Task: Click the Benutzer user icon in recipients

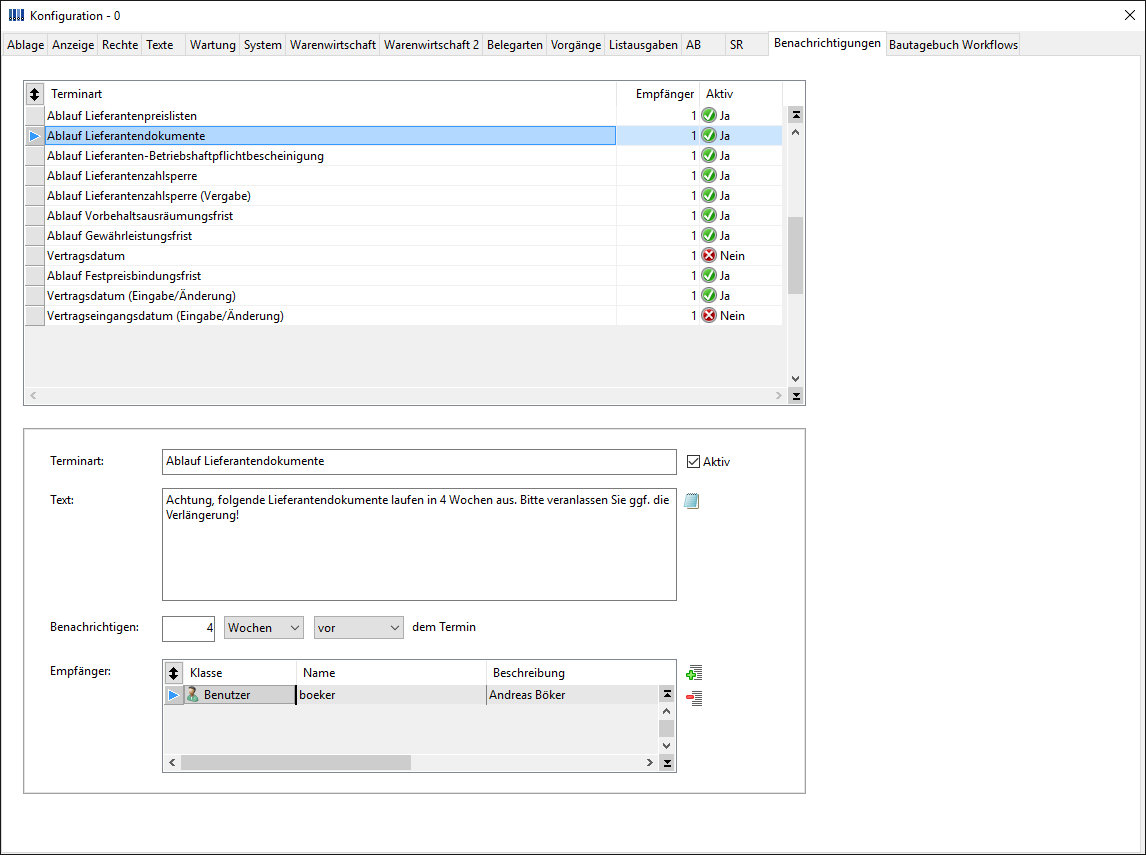Action: pos(193,694)
